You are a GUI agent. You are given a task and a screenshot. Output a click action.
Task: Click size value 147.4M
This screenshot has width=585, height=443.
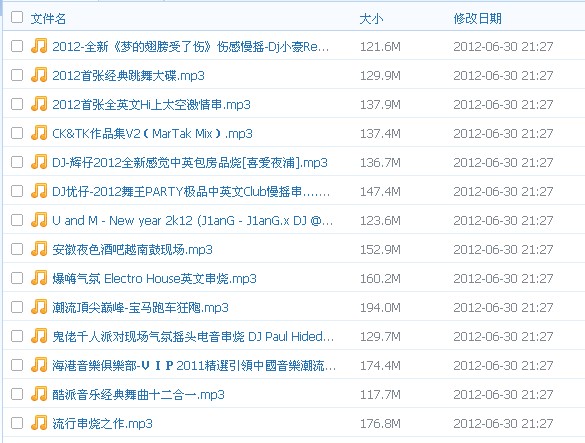(380, 191)
